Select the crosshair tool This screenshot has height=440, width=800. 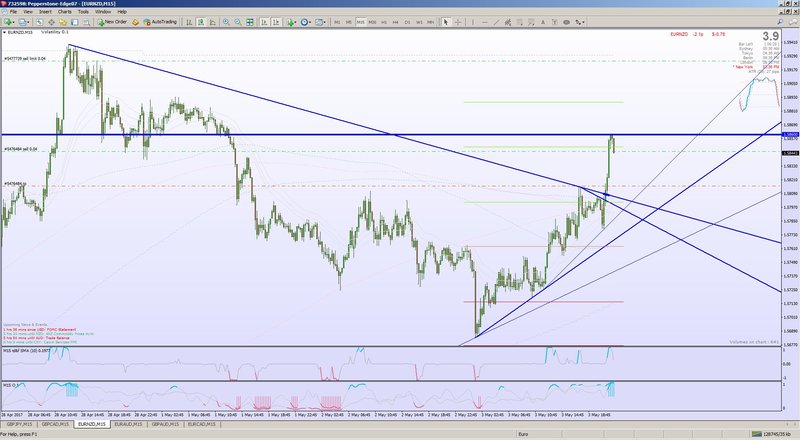(x=458, y=22)
